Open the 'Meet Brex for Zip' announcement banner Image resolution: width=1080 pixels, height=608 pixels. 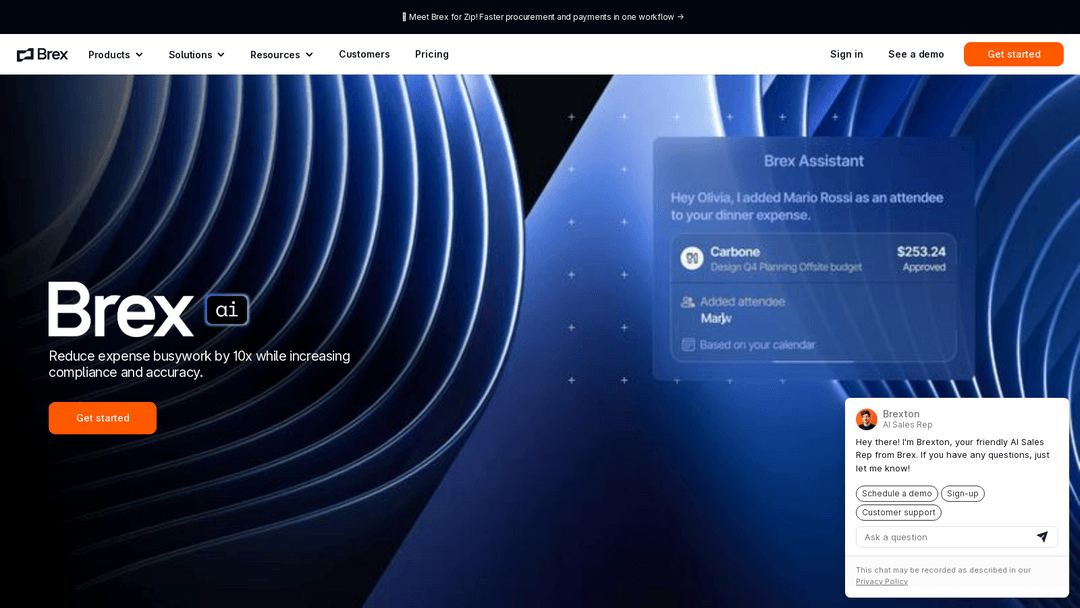click(x=543, y=17)
